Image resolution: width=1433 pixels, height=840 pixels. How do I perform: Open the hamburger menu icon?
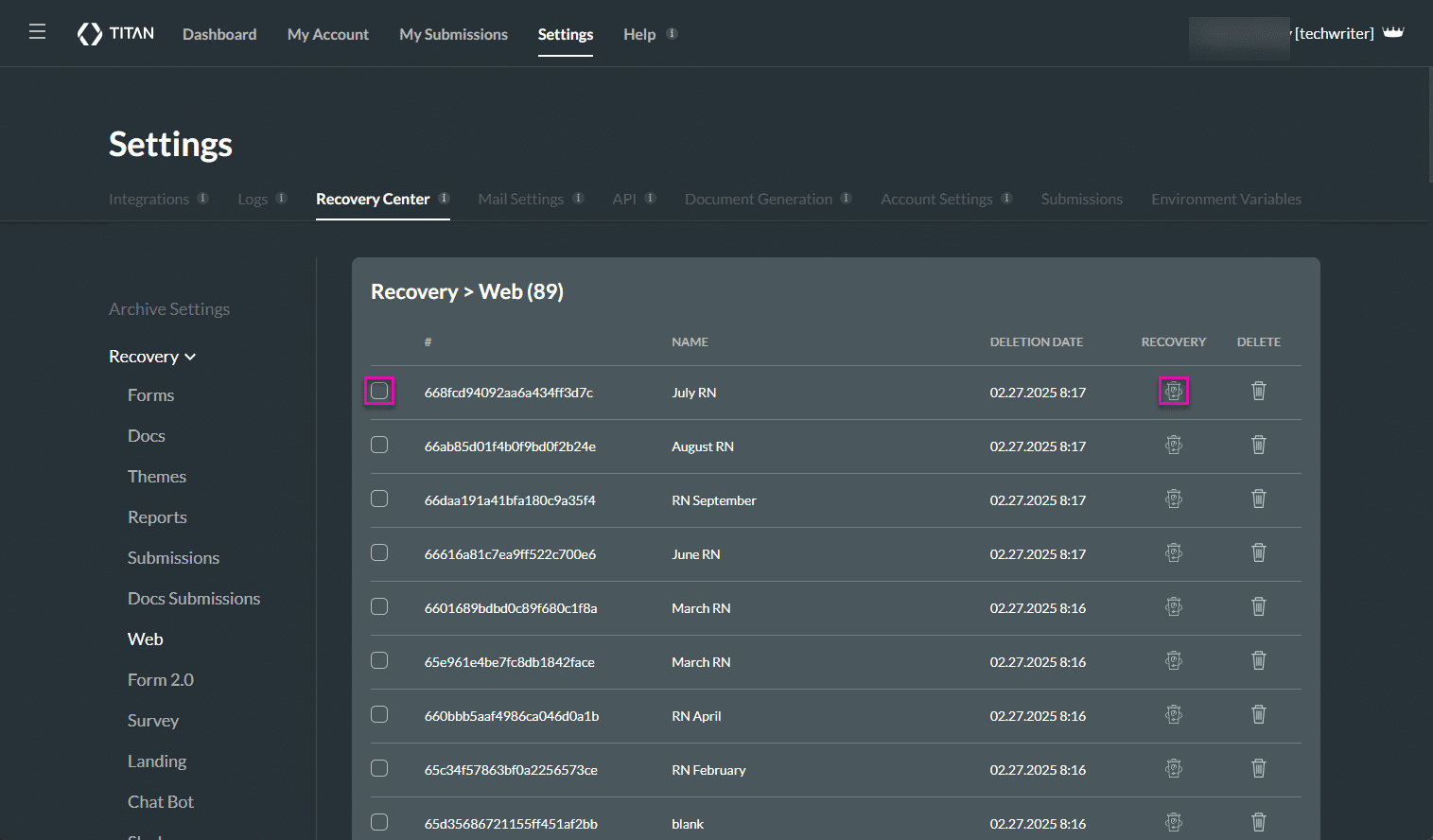[38, 32]
